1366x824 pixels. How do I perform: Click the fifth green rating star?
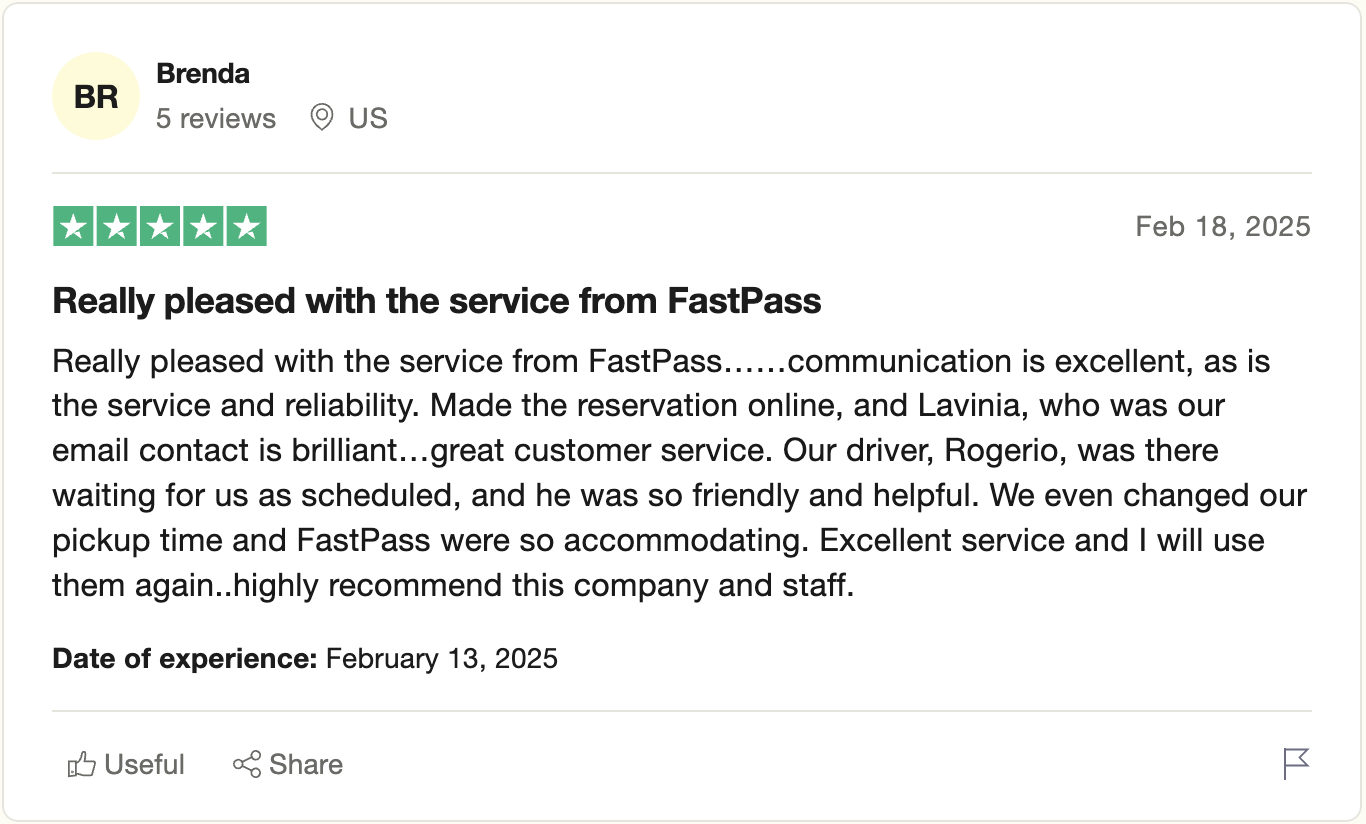click(246, 226)
